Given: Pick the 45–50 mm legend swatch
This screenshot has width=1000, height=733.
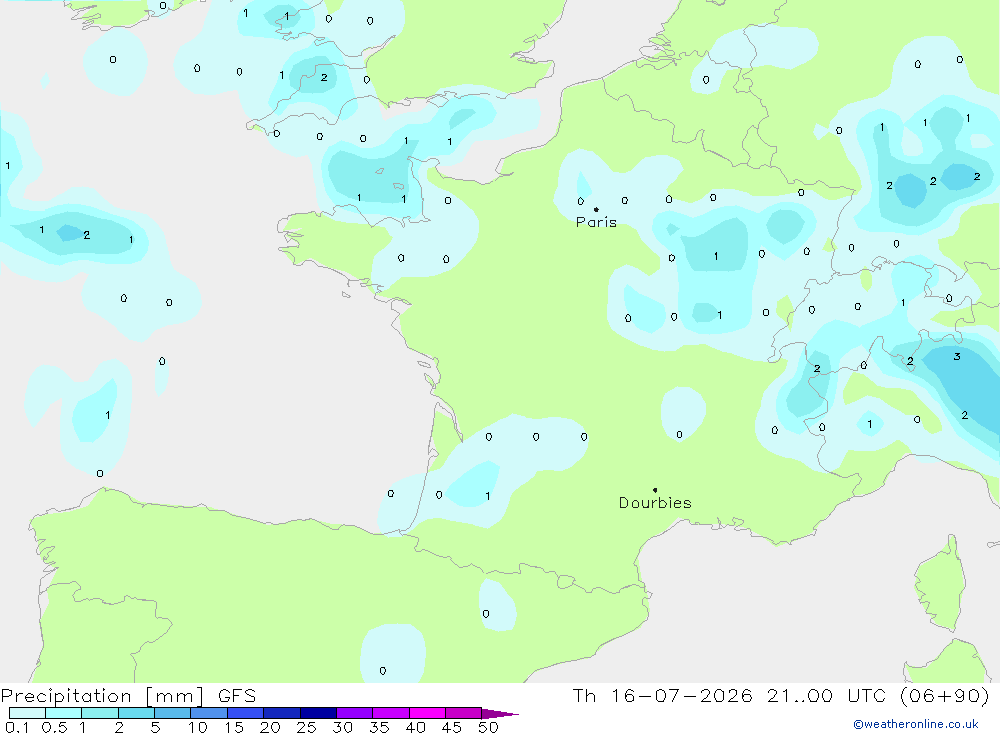Looking at the screenshot, I should 464,713.
